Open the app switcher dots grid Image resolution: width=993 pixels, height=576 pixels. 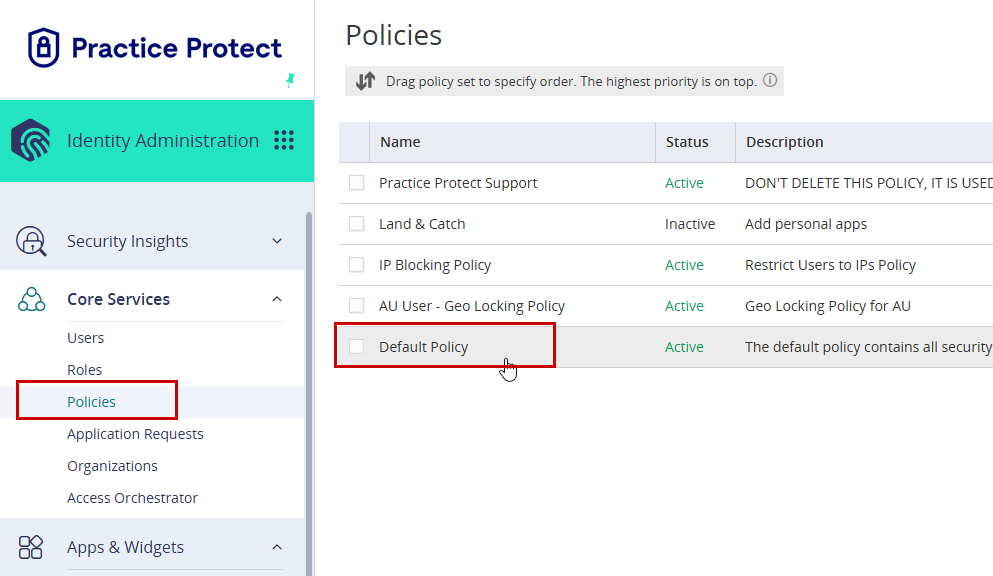coord(284,140)
